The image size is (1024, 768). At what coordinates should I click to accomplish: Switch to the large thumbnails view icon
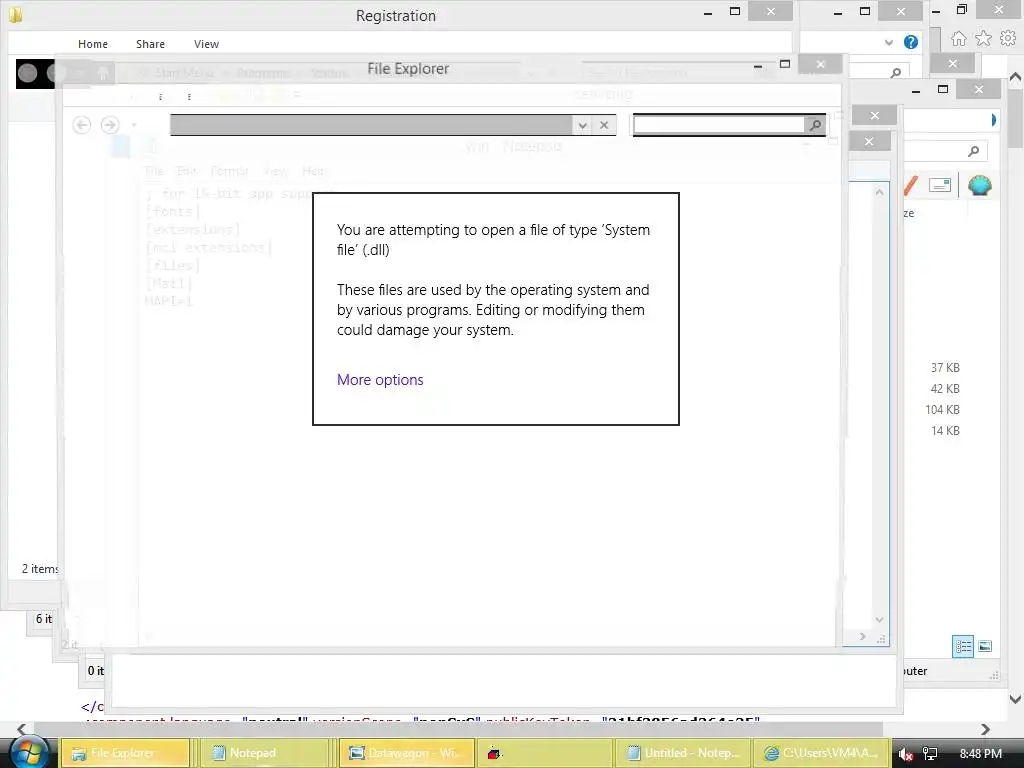click(985, 647)
